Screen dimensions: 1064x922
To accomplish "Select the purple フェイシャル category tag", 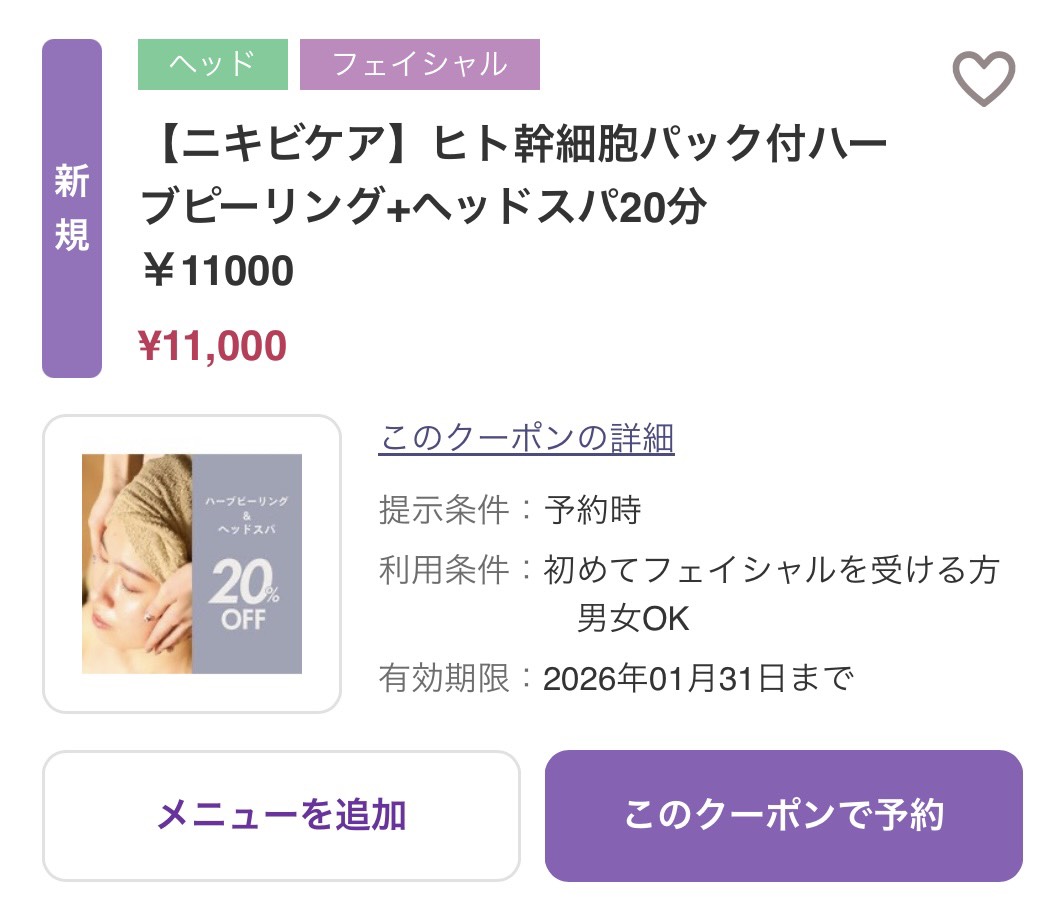I will [x=419, y=64].
